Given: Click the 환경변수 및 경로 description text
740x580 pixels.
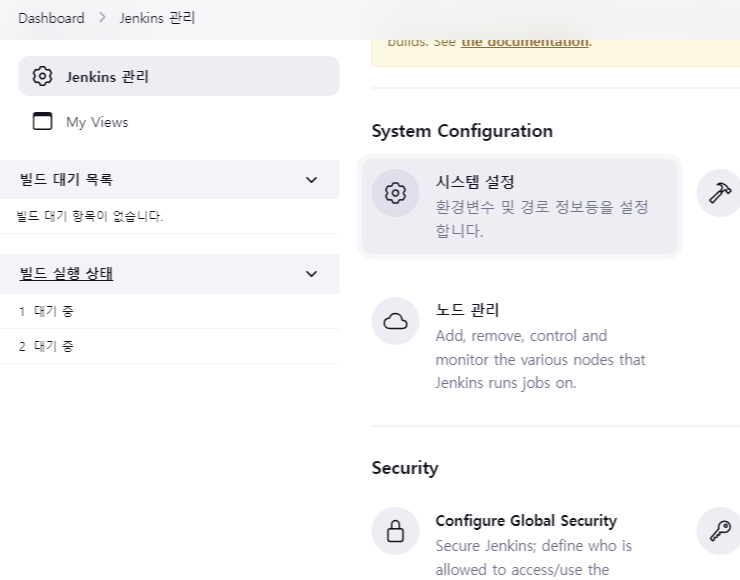Looking at the screenshot, I should click(x=542, y=219).
